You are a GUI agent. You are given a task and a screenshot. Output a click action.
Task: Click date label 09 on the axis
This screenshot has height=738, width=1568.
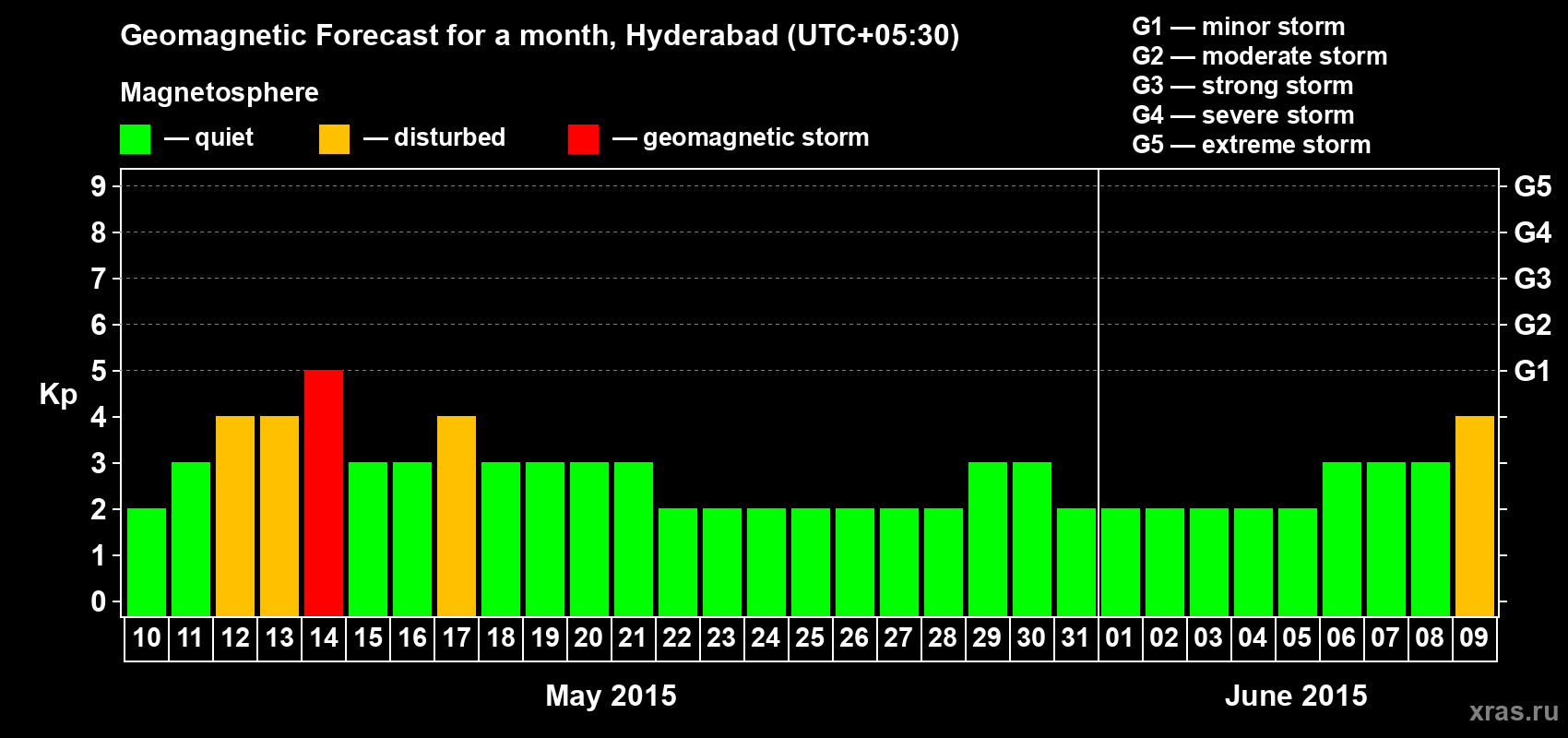point(1475,638)
